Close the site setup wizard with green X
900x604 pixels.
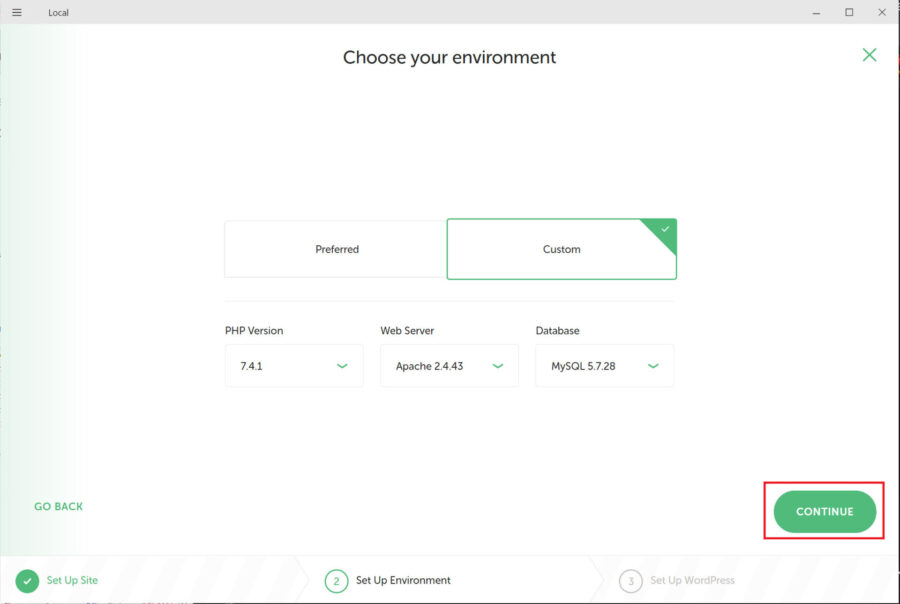click(869, 55)
